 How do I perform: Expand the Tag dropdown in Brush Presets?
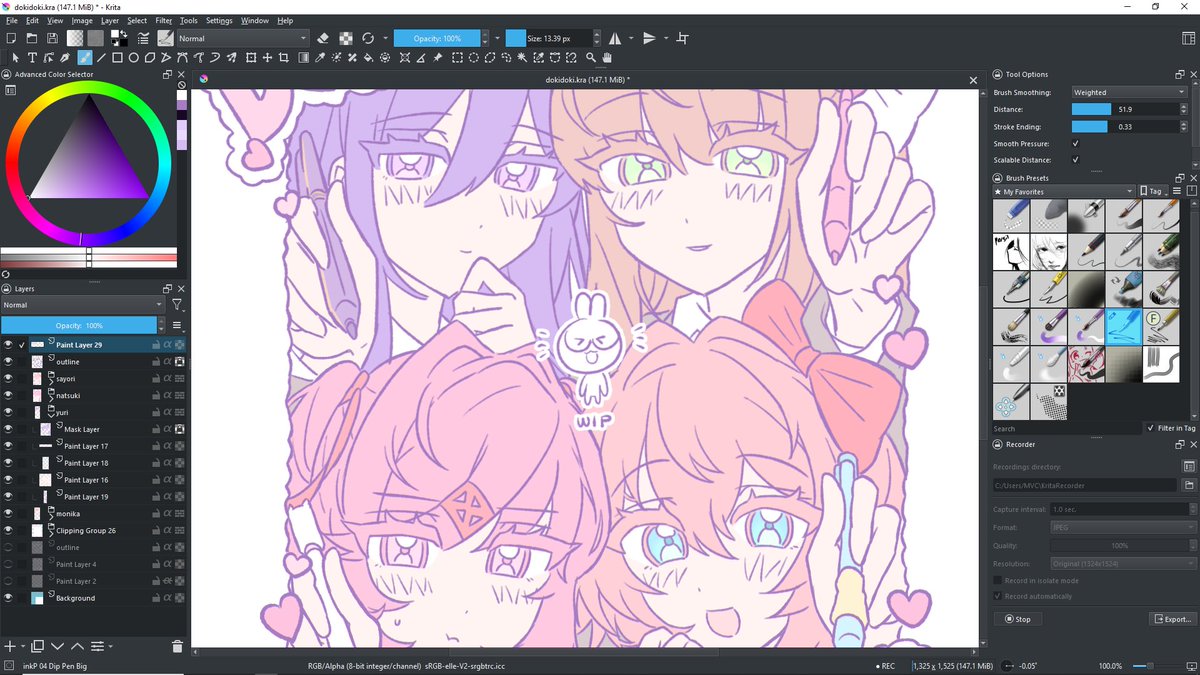click(1152, 190)
